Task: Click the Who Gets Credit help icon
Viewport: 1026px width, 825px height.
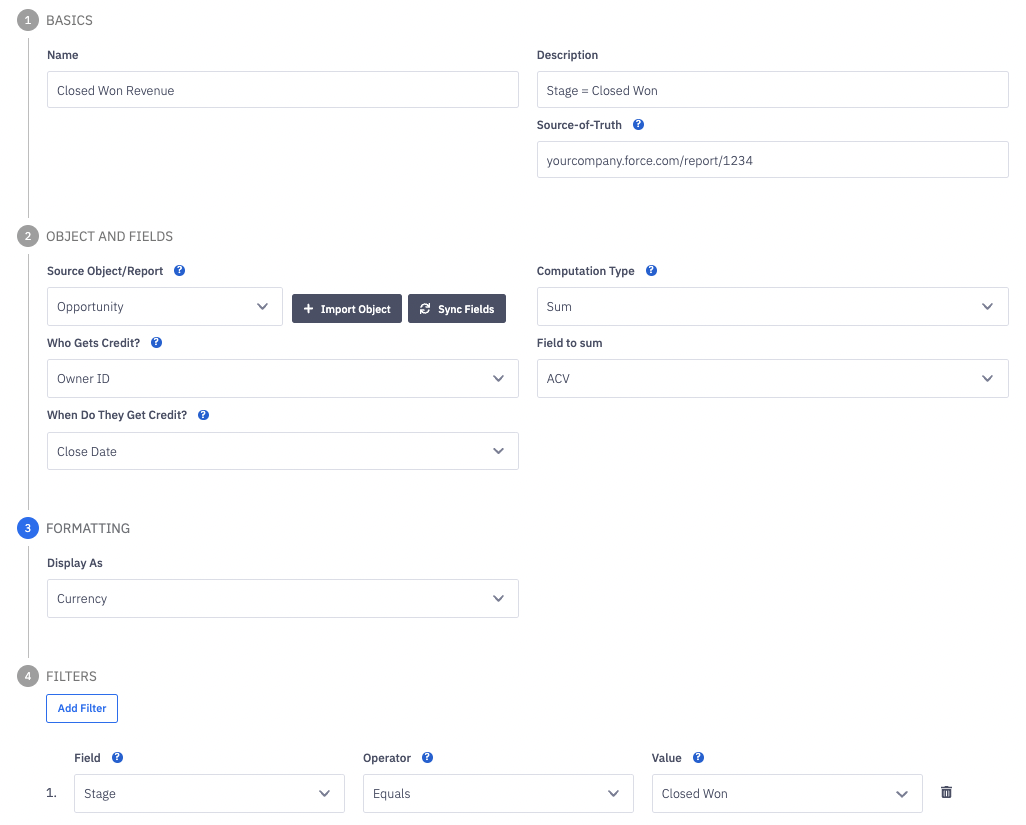Action: pos(156,343)
